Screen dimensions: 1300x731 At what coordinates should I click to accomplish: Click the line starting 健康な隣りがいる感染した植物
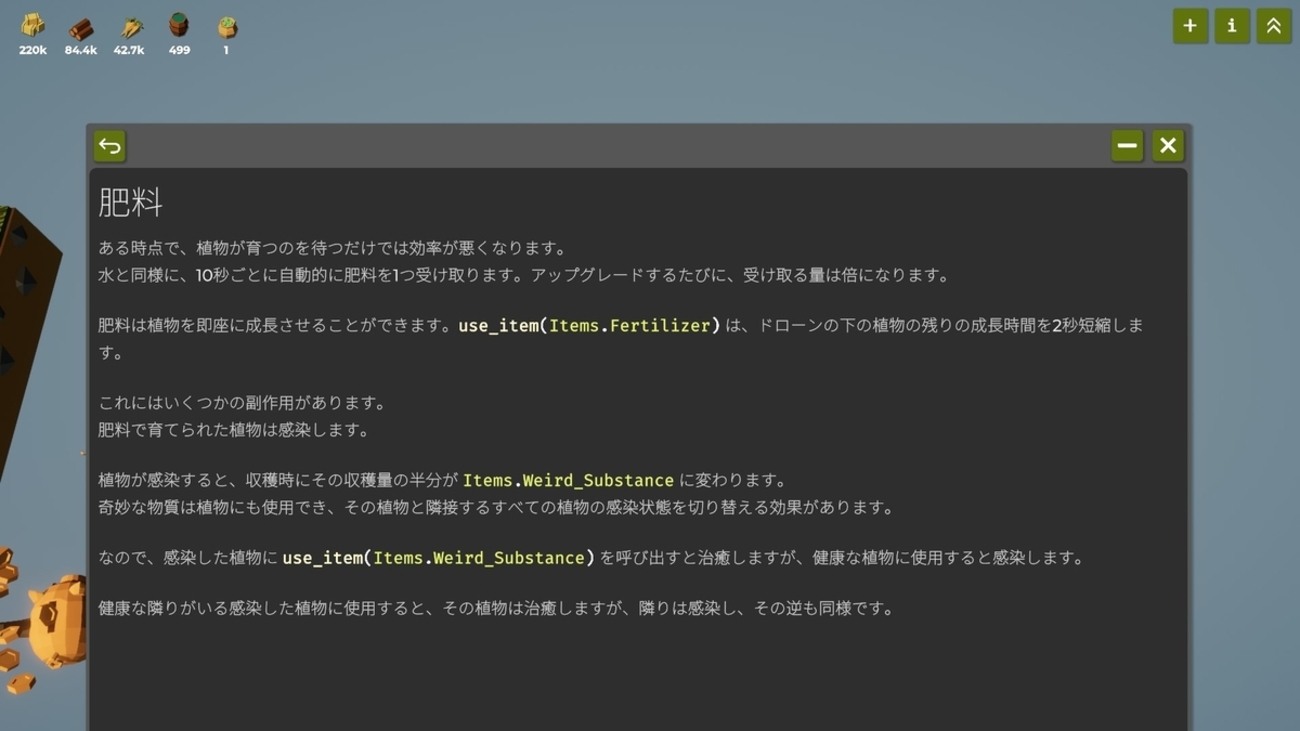coord(496,608)
